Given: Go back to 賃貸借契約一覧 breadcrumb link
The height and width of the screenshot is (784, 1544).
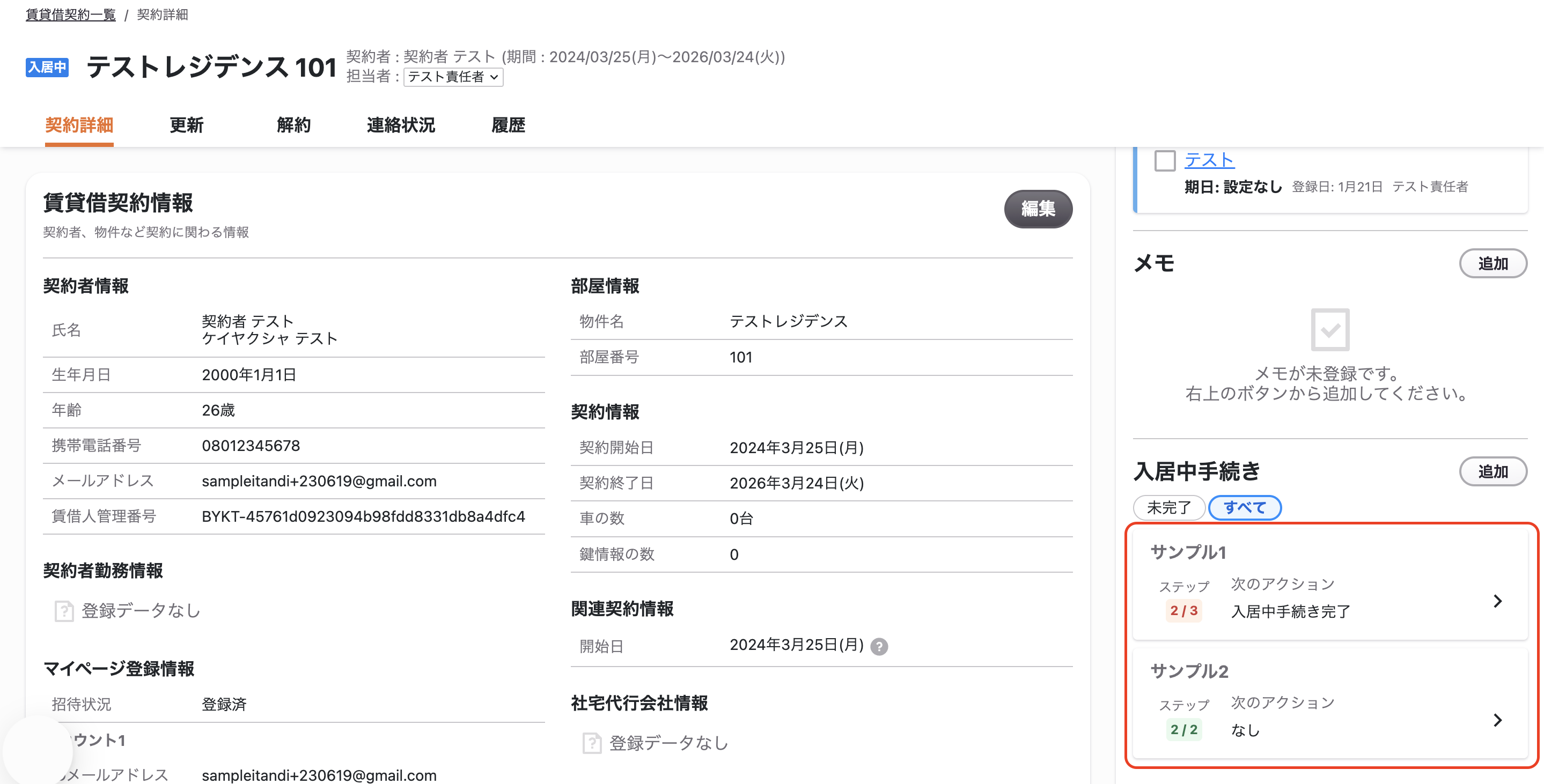Looking at the screenshot, I should (71, 14).
